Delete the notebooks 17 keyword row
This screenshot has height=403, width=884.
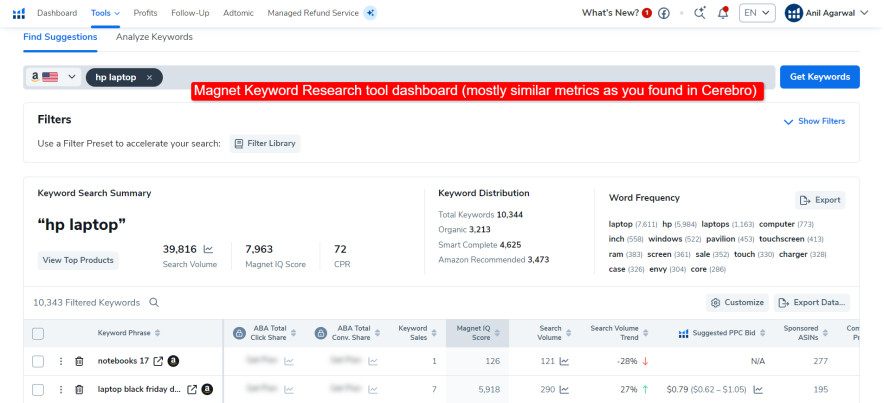pyautogui.click(x=79, y=361)
